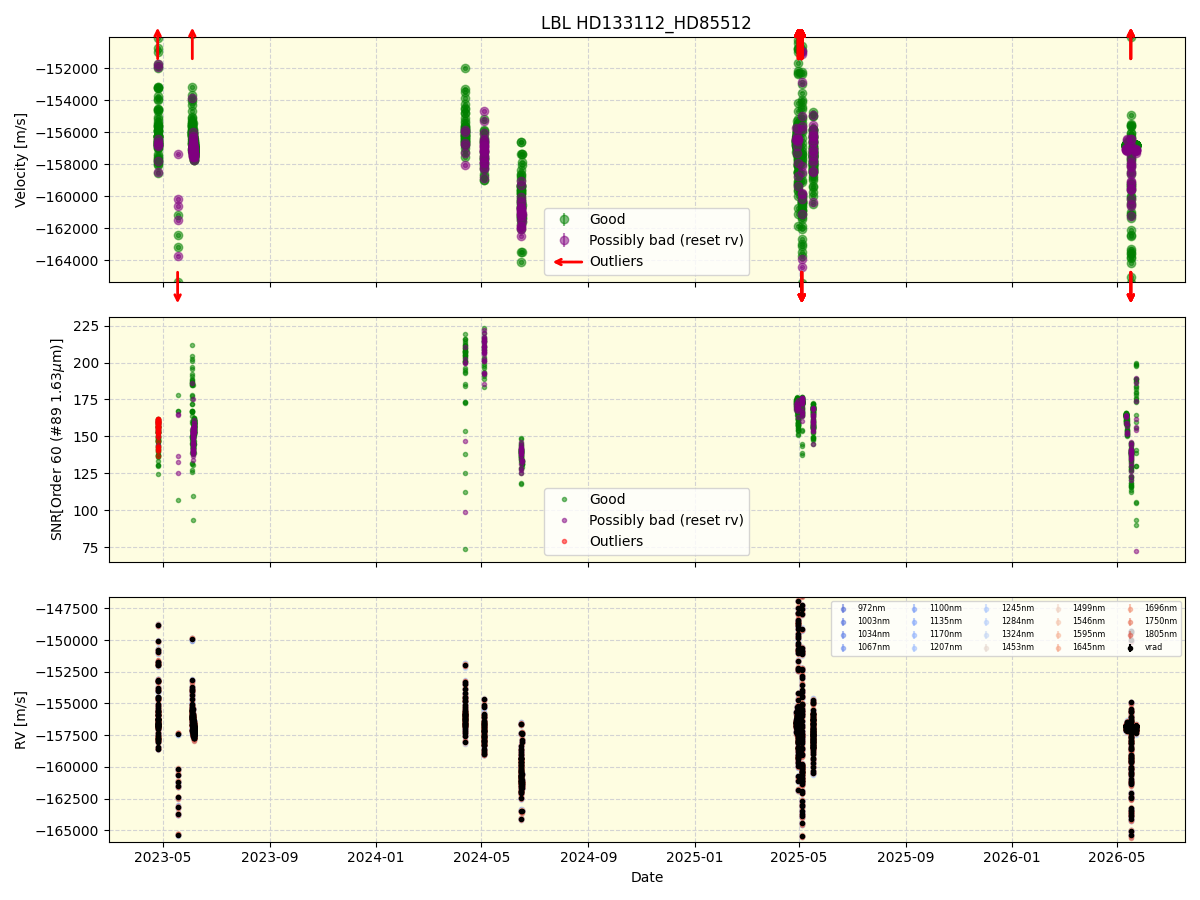Click the 125 SNR tick label

[x=88, y=474]
